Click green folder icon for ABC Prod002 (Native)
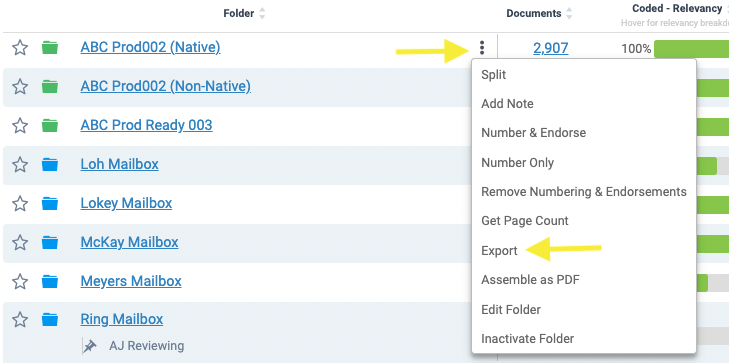The height and width of the screenshot is (363, 729). (x=50, y=47)
